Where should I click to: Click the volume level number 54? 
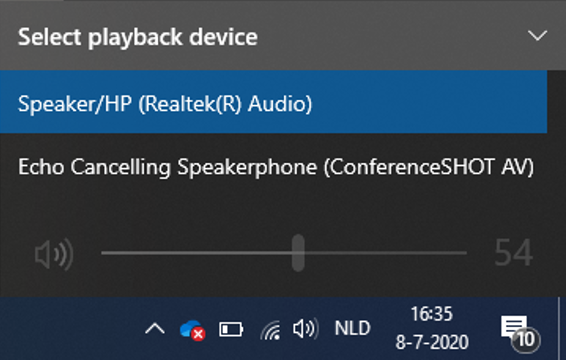pos(514,252)
